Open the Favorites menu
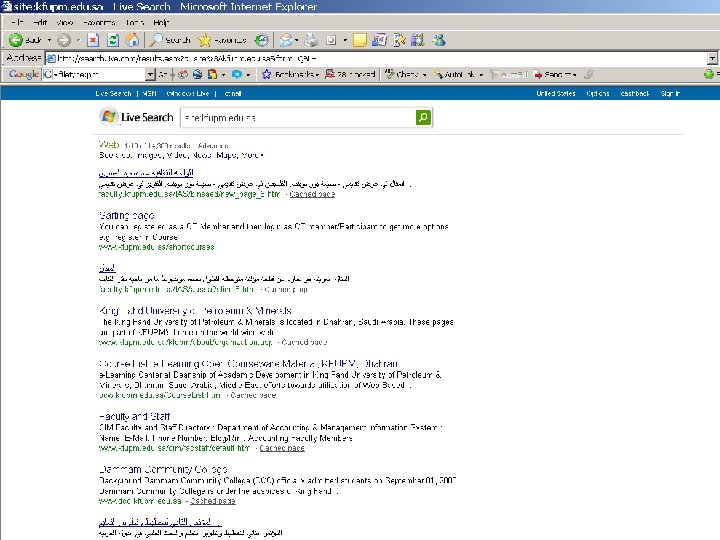This screenshot has width=720, height=540. 99,22
